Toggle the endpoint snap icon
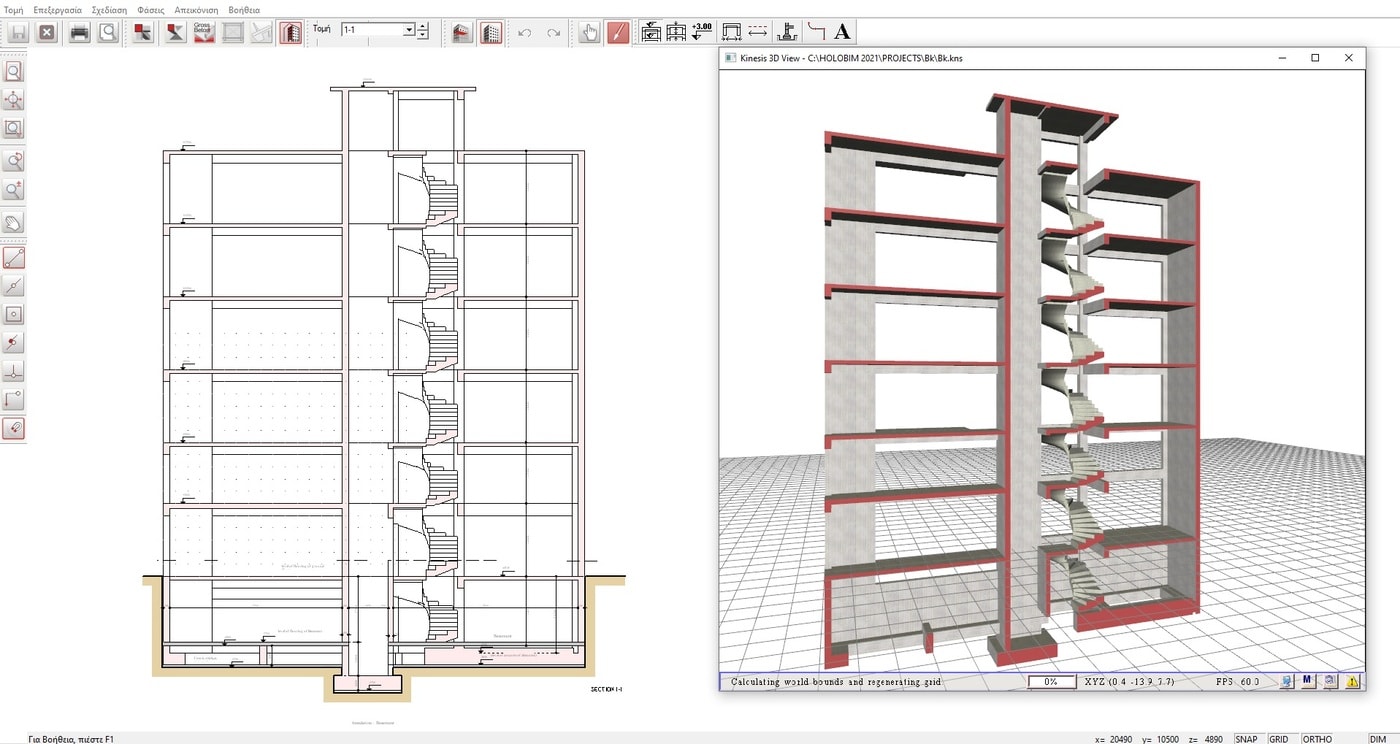Image resolution: width=1400 pixels, height=744 pixels. coord(14,258)
